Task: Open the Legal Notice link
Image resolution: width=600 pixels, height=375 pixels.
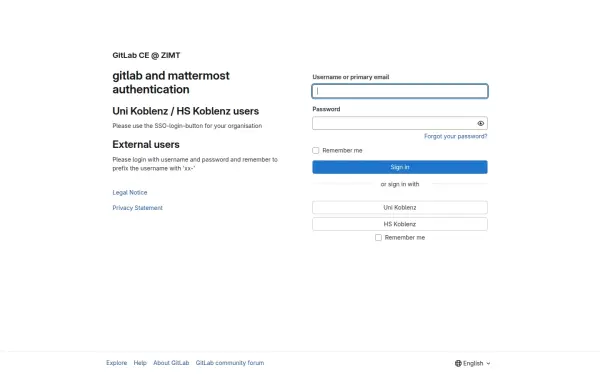Action: (130, 192)
